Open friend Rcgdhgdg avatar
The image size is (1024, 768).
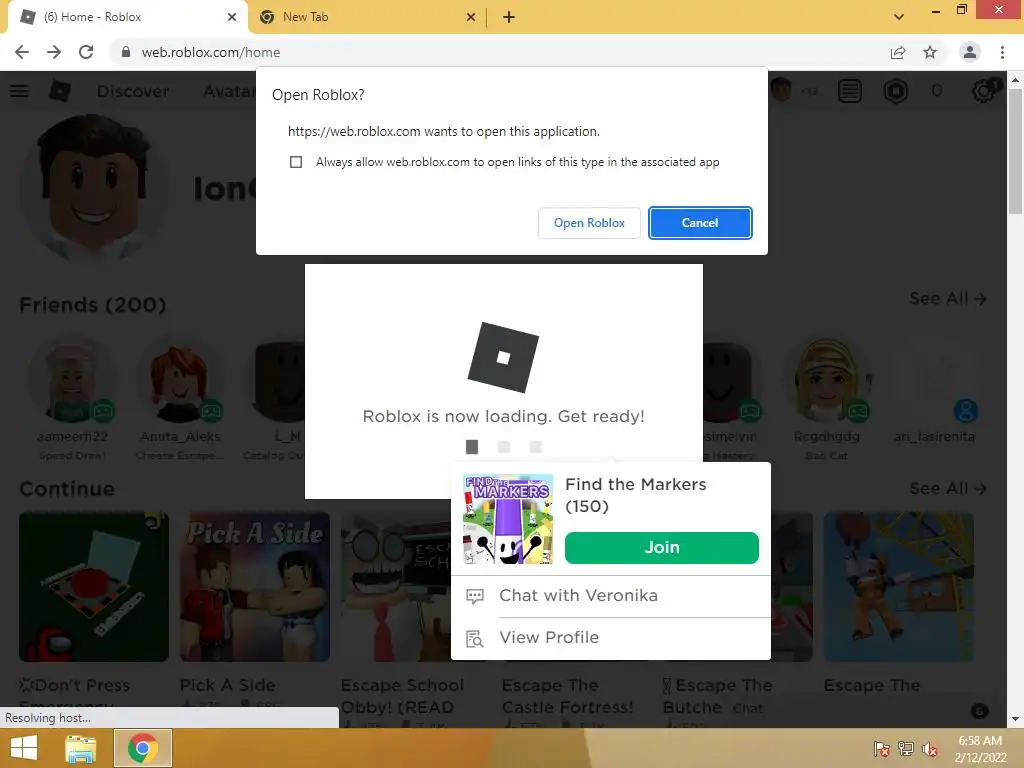point(827,380)
